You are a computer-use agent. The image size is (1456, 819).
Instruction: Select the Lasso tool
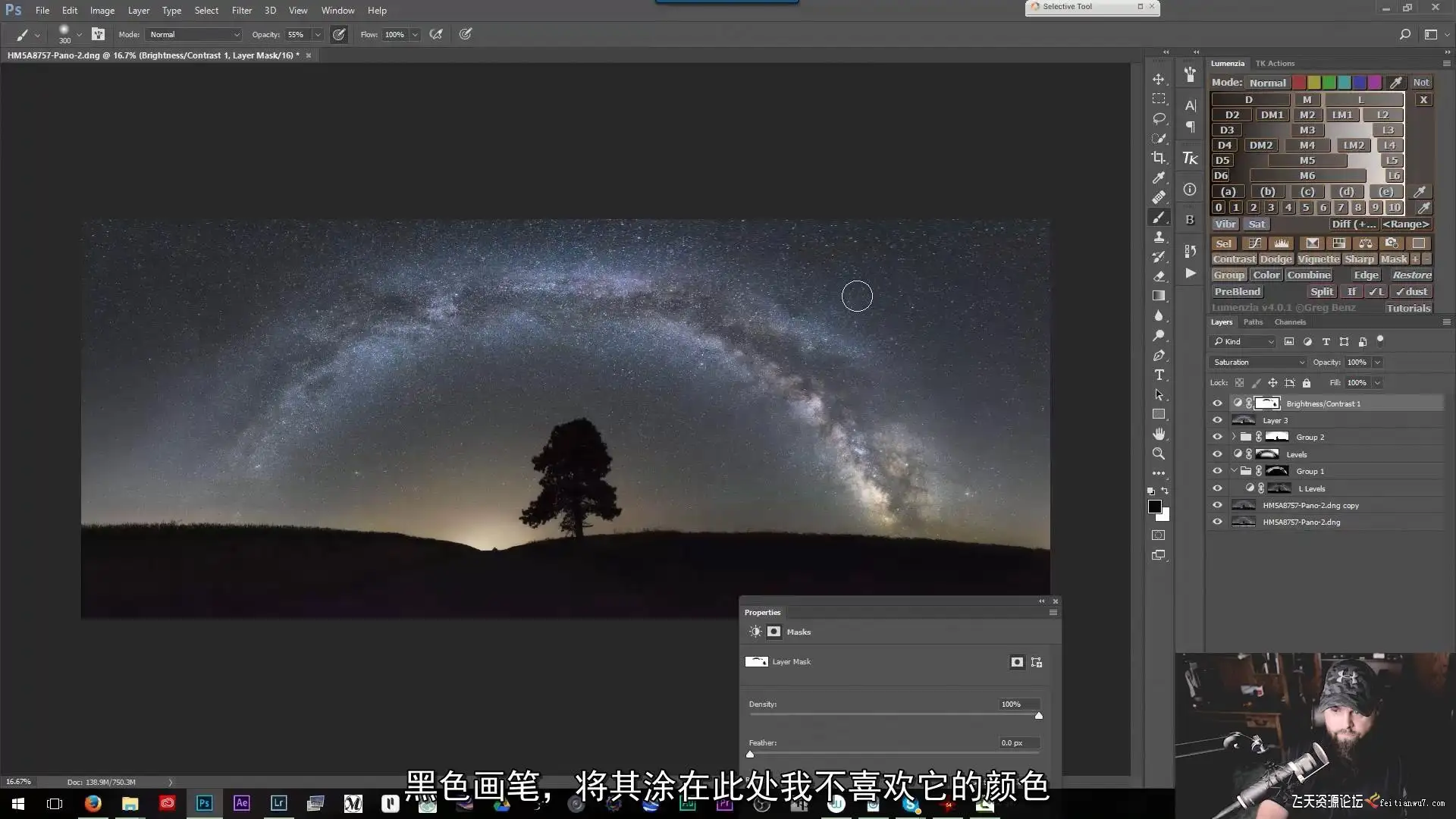click(1159, 118)
